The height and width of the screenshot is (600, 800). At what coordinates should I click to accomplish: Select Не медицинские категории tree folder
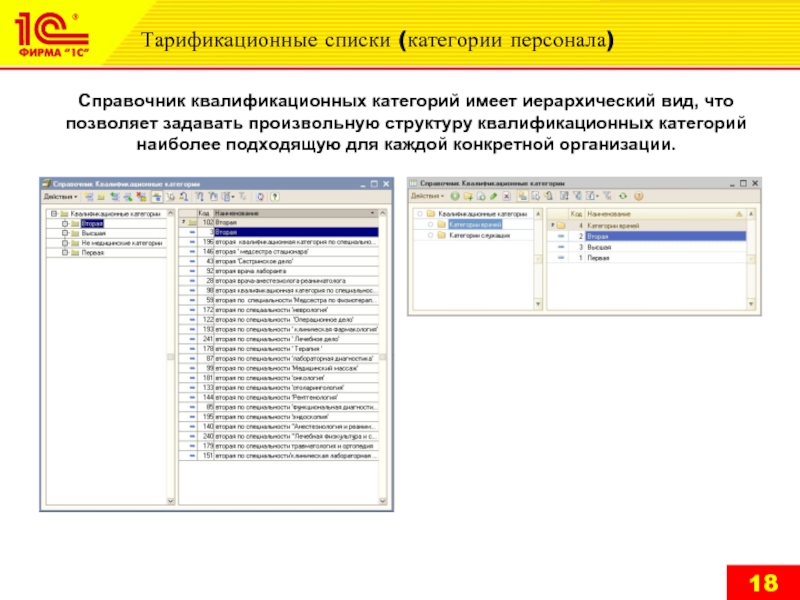click(x=122, y=243)
